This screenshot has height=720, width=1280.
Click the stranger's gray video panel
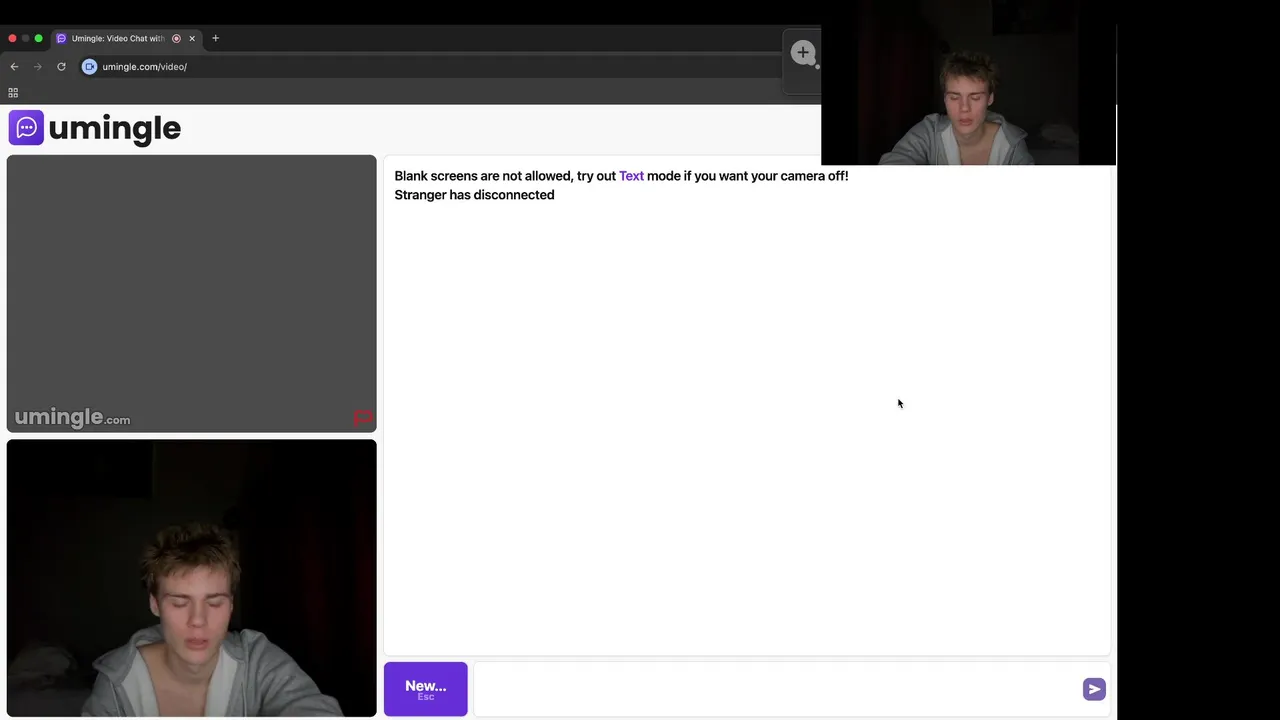[x=192, y=293]
